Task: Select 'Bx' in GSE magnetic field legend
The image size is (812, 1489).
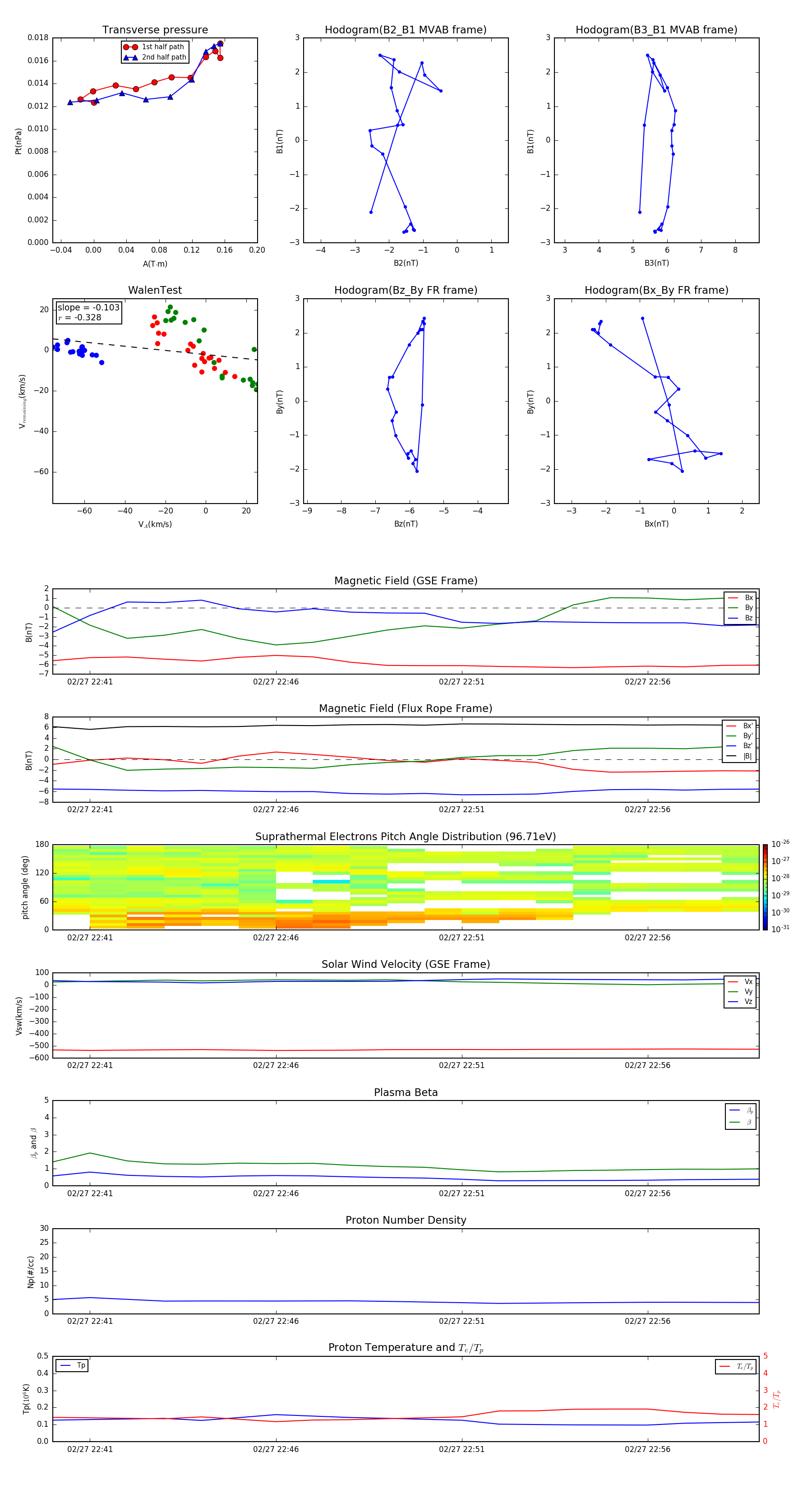Action: [740, 598]
